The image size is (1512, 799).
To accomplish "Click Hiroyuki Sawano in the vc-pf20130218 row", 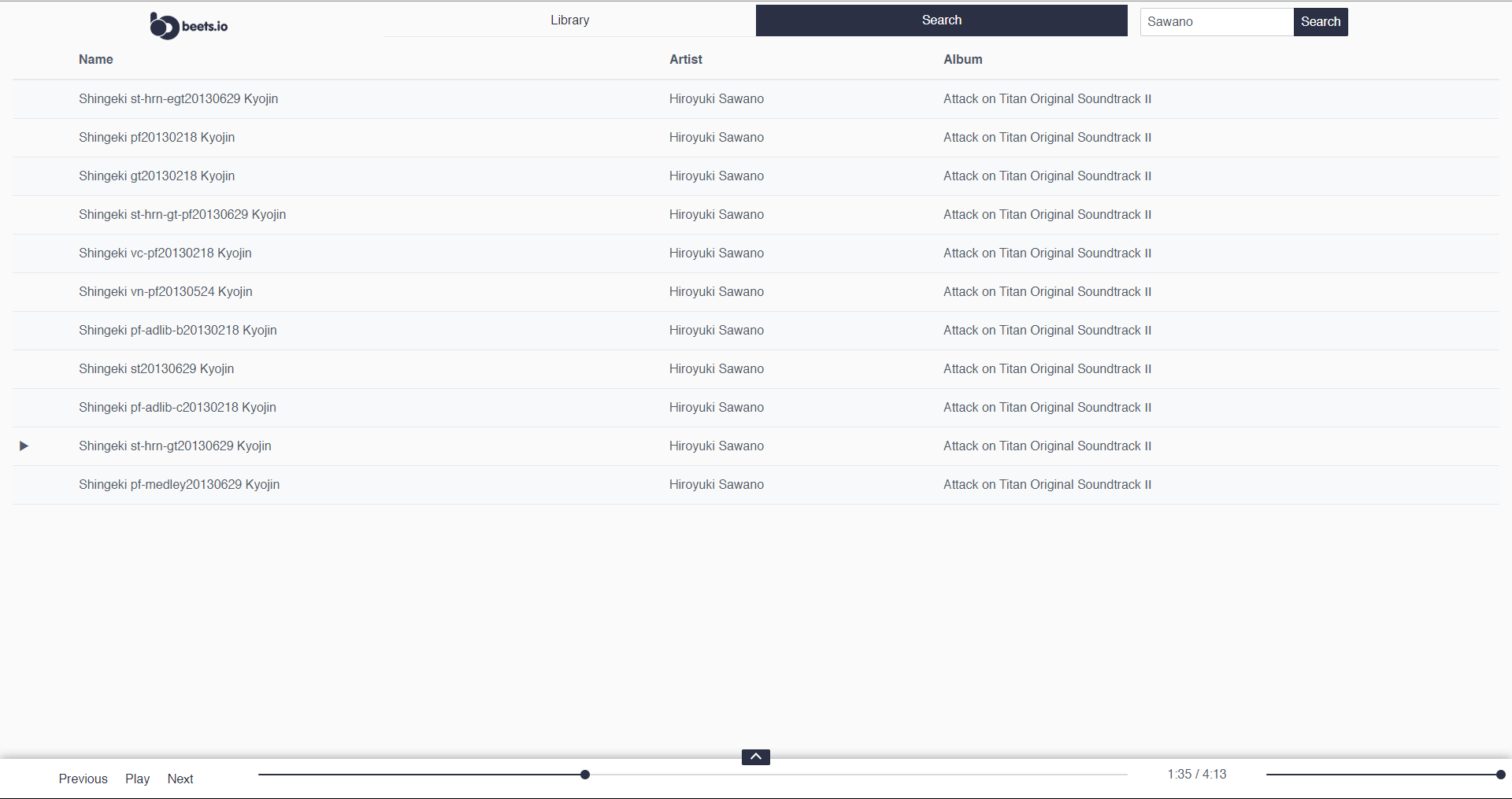I will (717, 253).
